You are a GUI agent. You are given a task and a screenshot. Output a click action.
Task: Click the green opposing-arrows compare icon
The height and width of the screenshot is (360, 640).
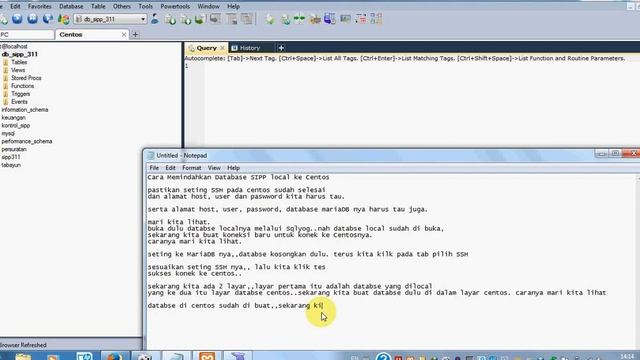(x=300, y=19)
